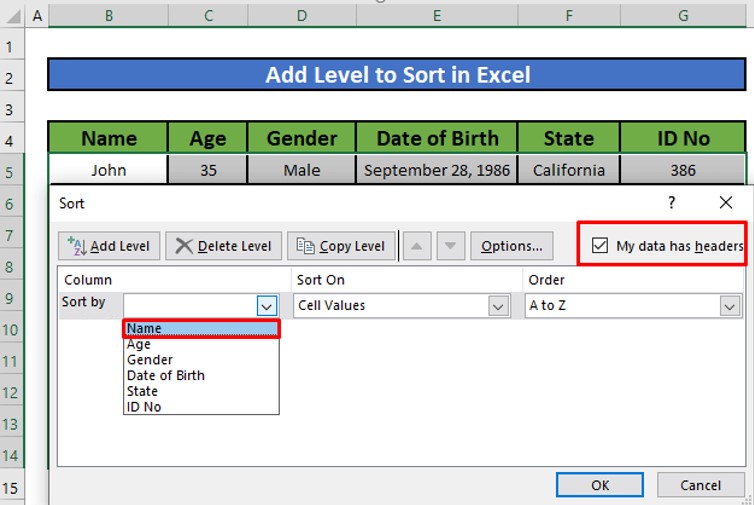This screenshot has width=754, height=505.
Task: Click the cell containing 35
Action: [x=208, y=170]
